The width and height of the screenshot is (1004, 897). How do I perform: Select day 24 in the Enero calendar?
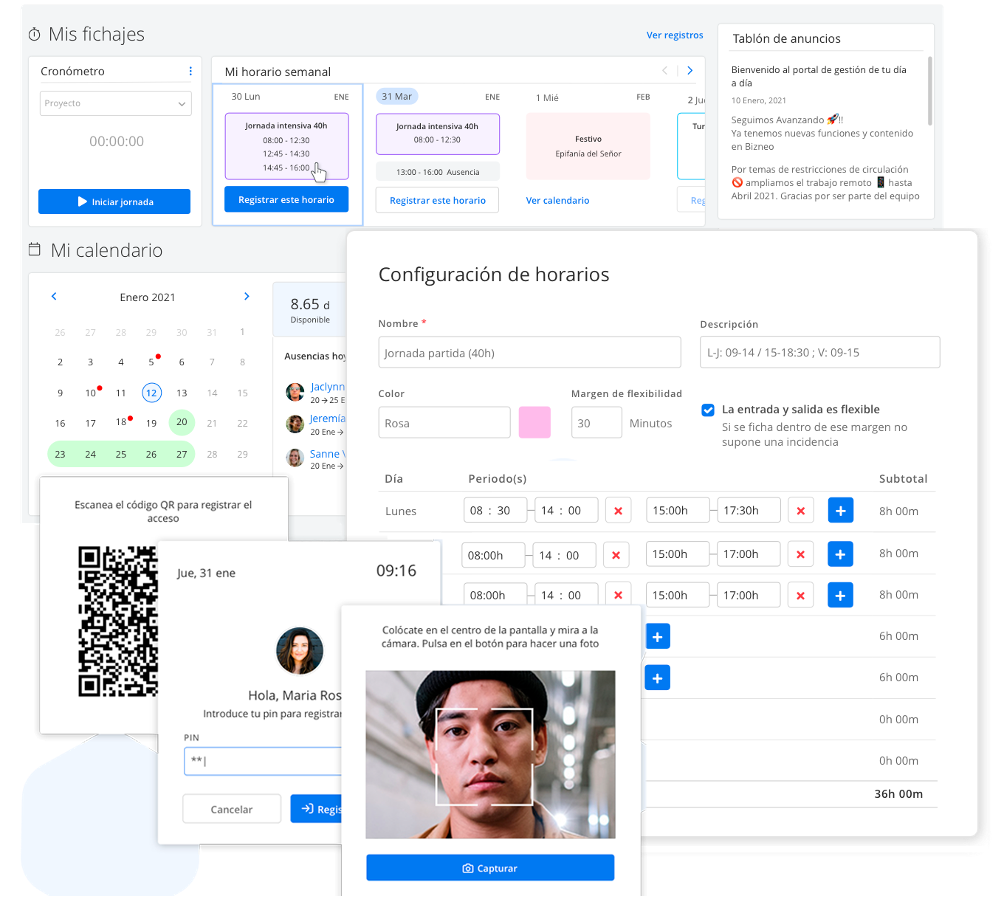[91, 455]
